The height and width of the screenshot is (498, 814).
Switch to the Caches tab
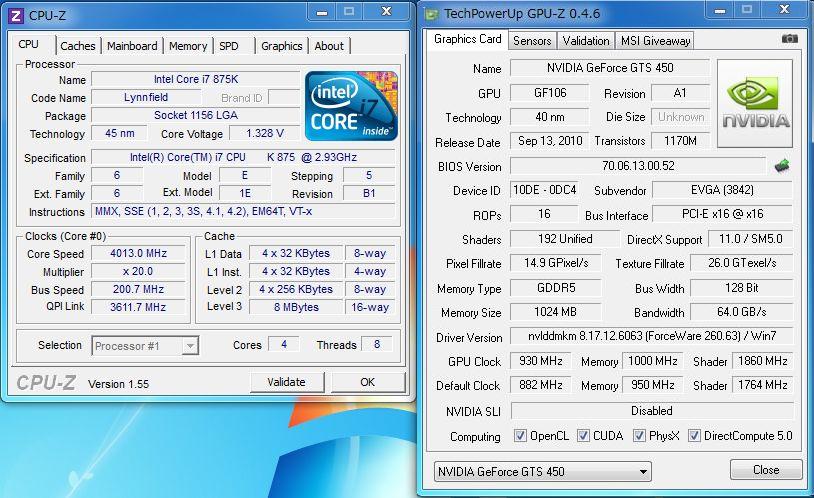pyautogui.click(x=78, y=46)
